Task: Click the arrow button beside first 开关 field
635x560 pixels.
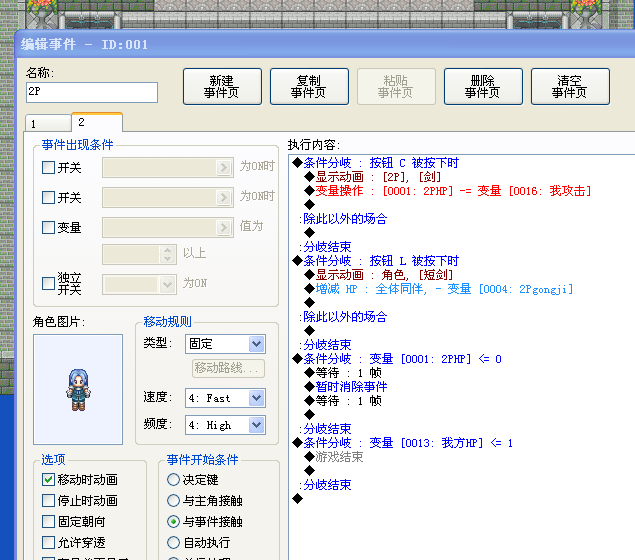Action: point(224,168)
